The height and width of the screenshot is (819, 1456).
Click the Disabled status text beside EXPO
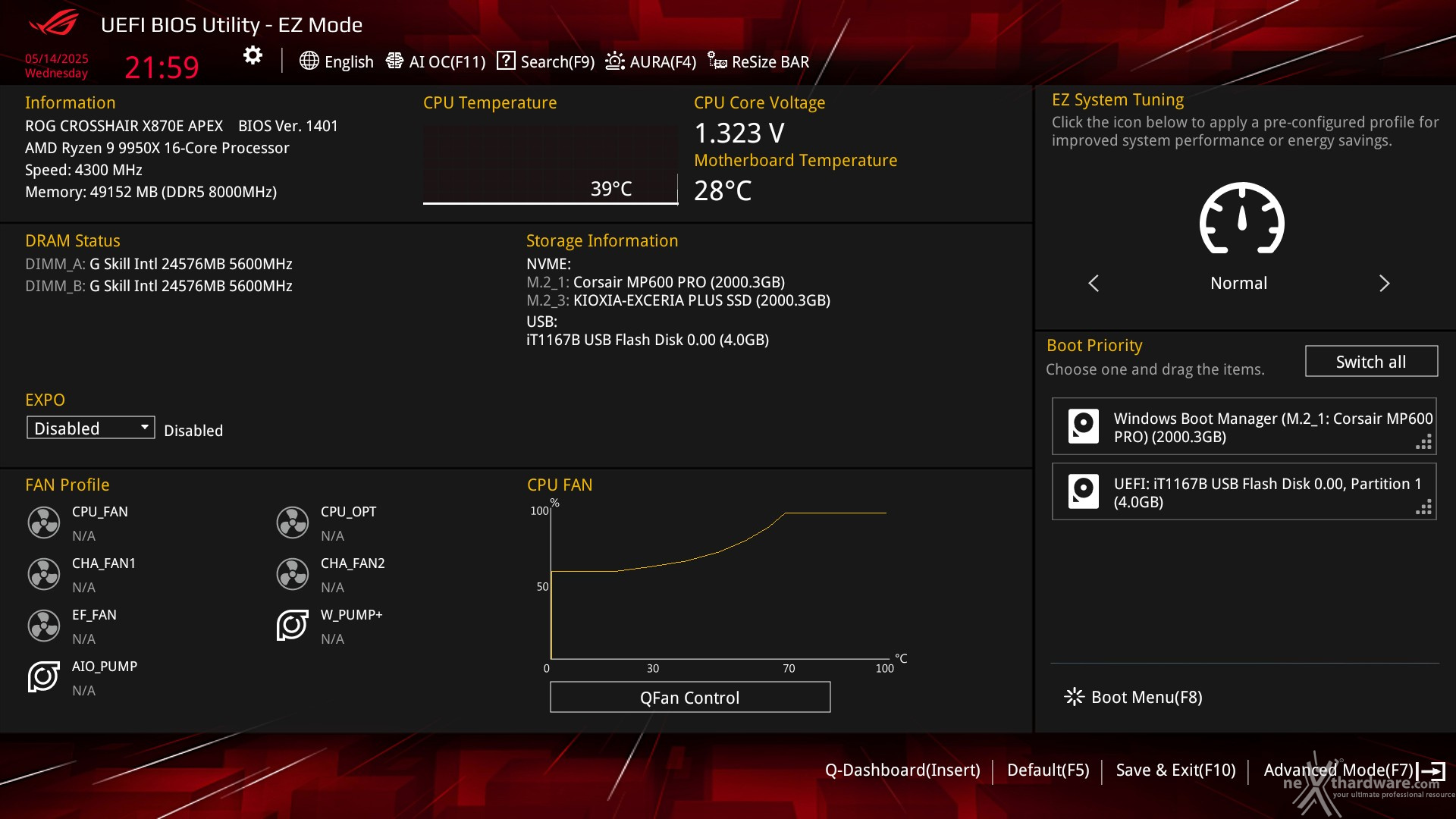(193, 431)
